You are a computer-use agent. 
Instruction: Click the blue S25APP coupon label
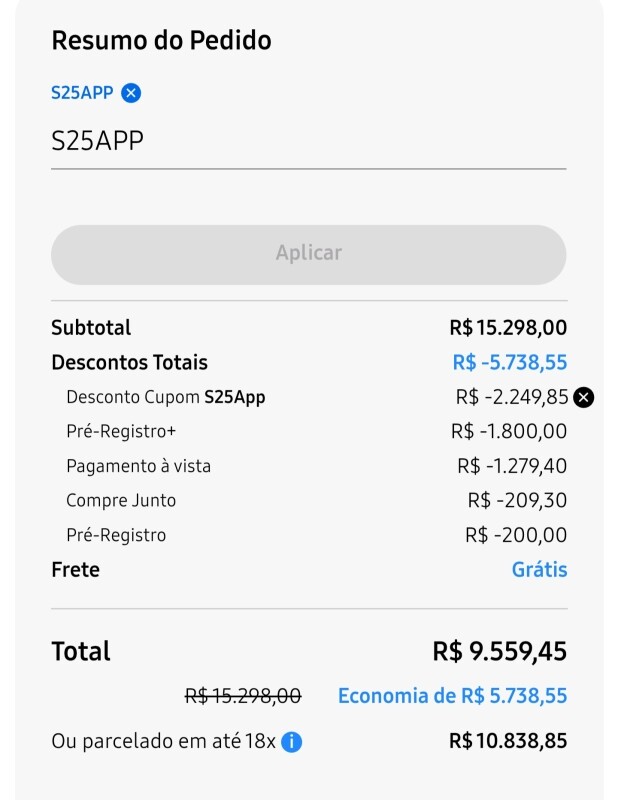(82, 93)
